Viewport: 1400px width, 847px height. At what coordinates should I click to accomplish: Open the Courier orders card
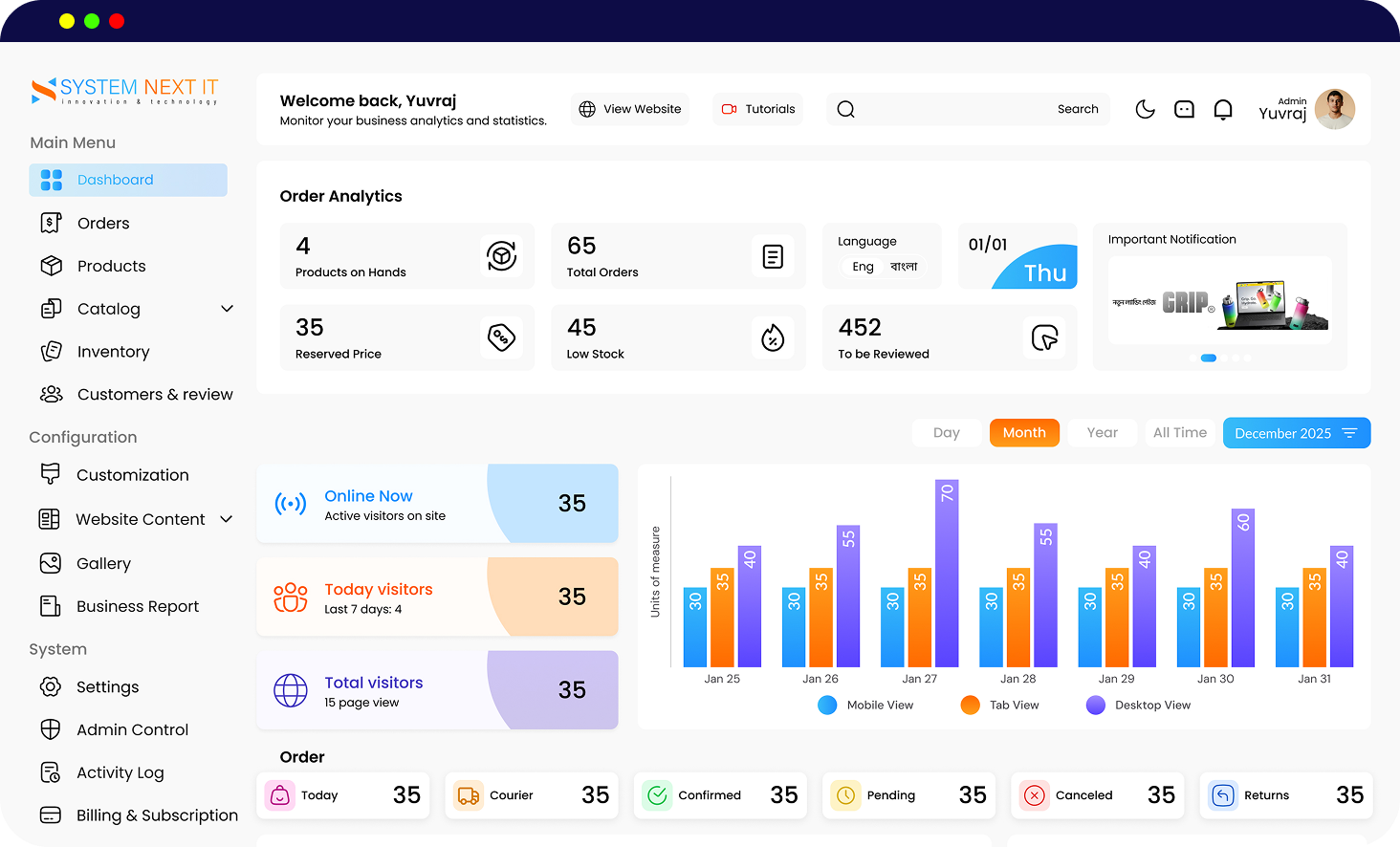pyautogui.click(x=531, y=795)
